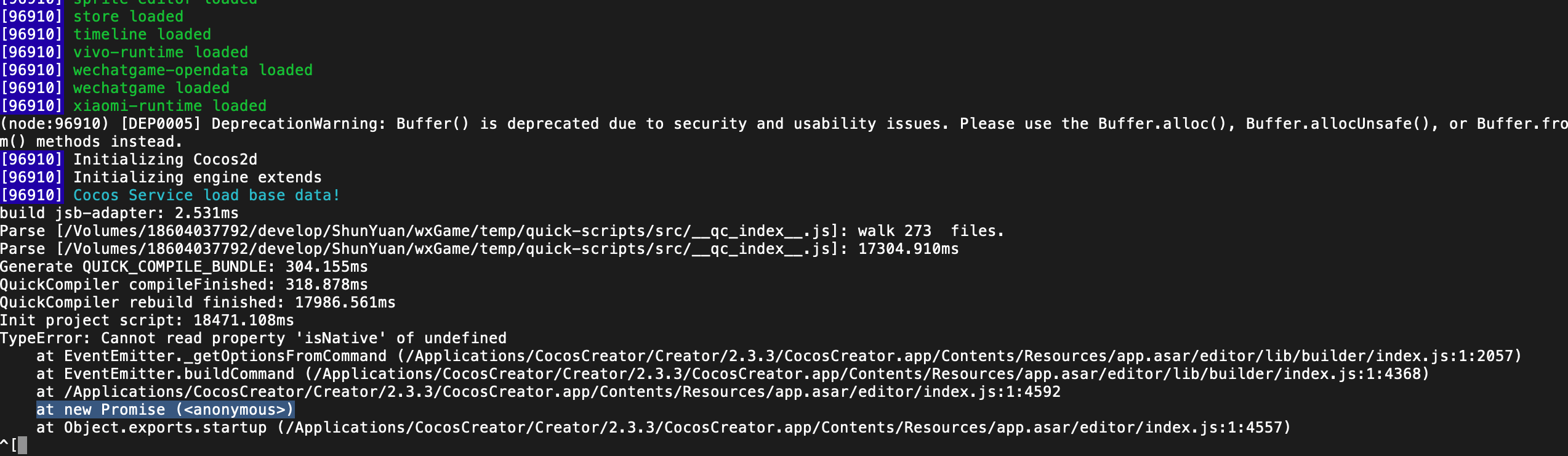
Task: Click the highlighted "at new Promise" line
Action: (x=165, y=410)
